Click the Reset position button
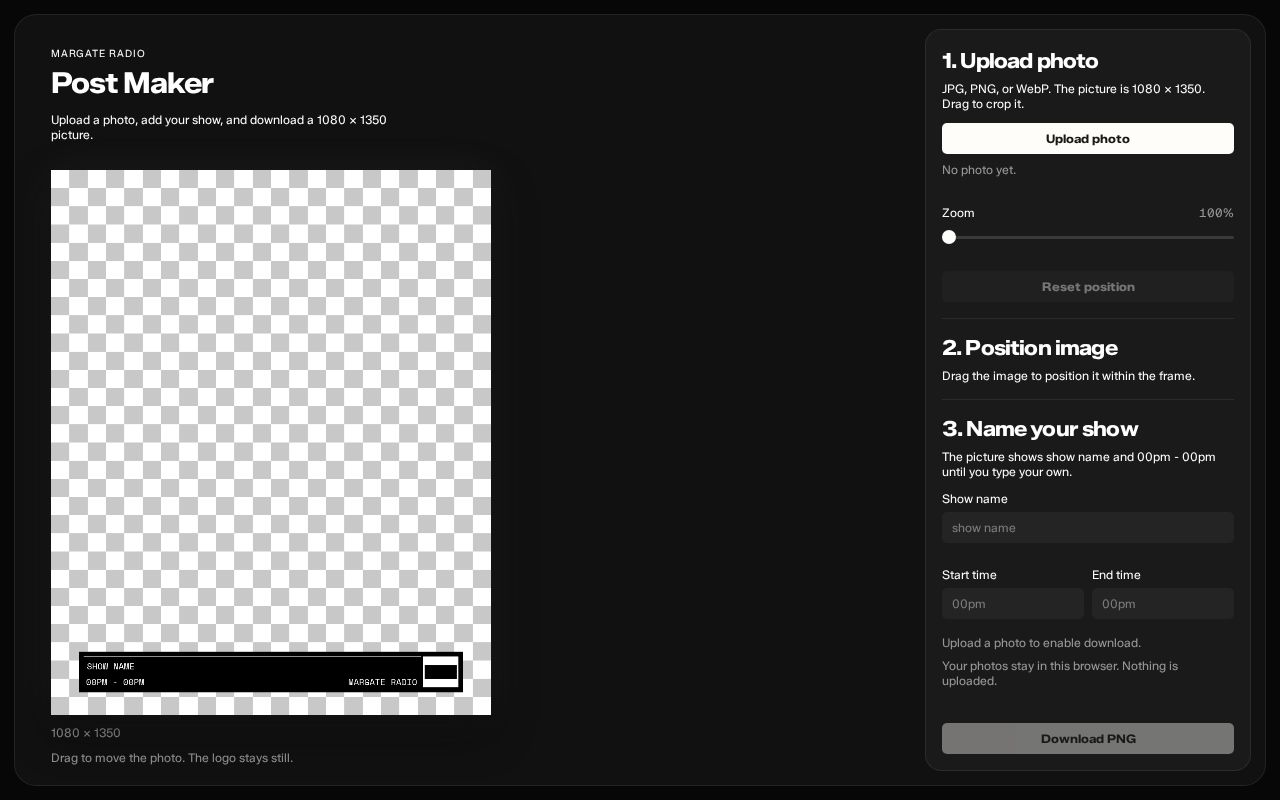Image resolution: width=1280 pixels, height=800 pixels. [1088, 287]
